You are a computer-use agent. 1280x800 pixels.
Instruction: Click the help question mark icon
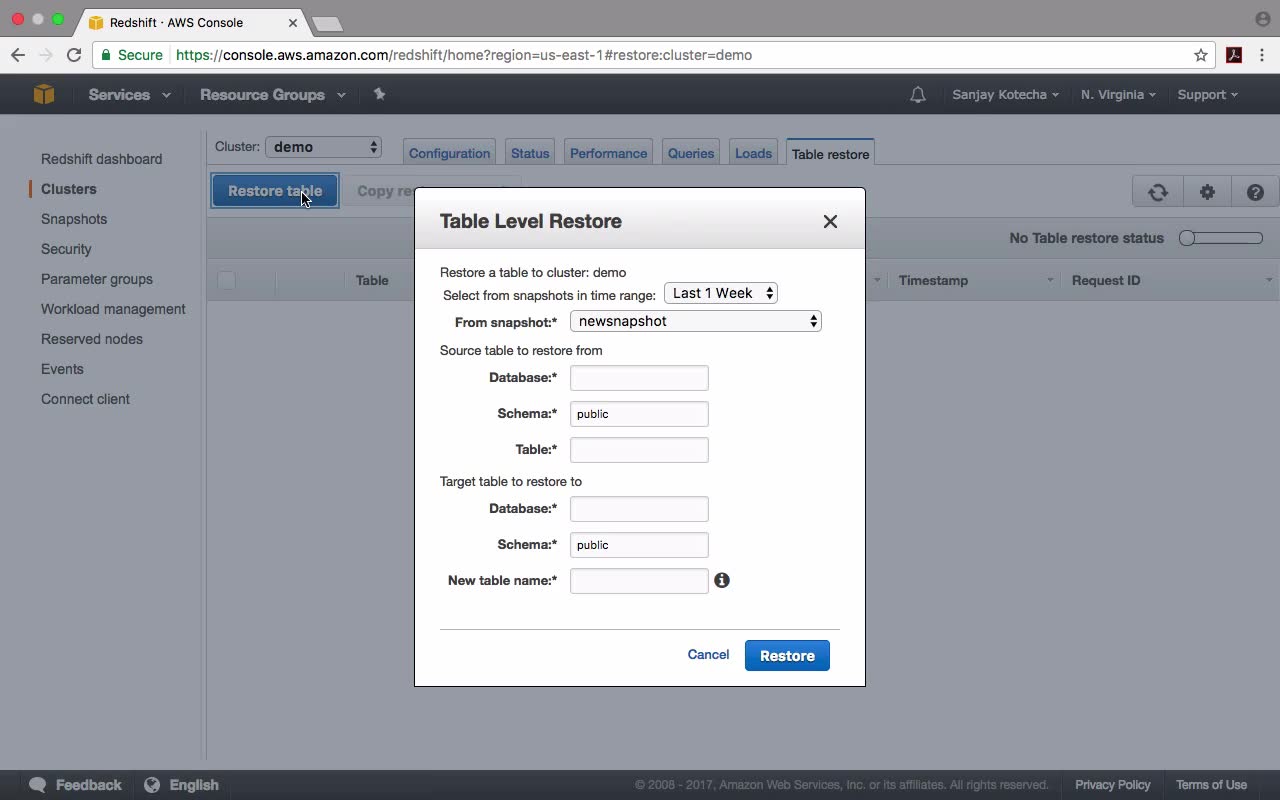[x=1255, y=192]
